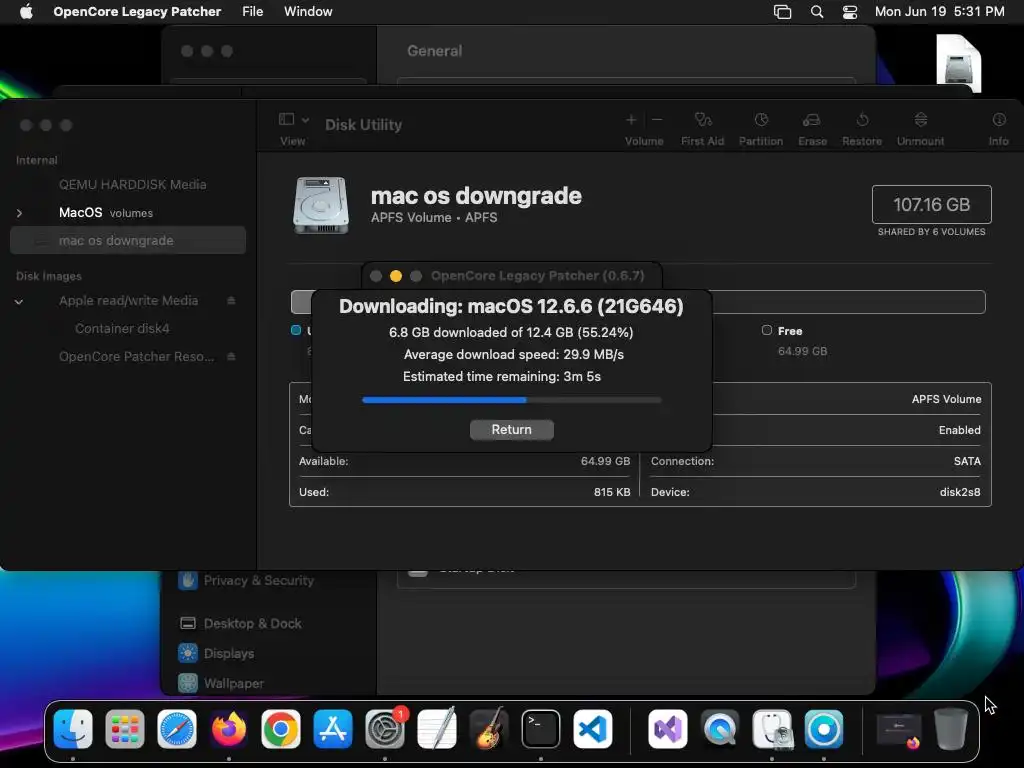The height and width of the screenshot is (768, 1024).
Task: Open Control Center in menu bar
Action: point(850,12)
